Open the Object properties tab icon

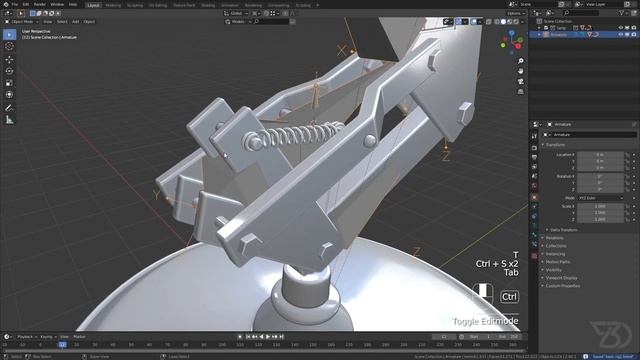tap(534, 198)
